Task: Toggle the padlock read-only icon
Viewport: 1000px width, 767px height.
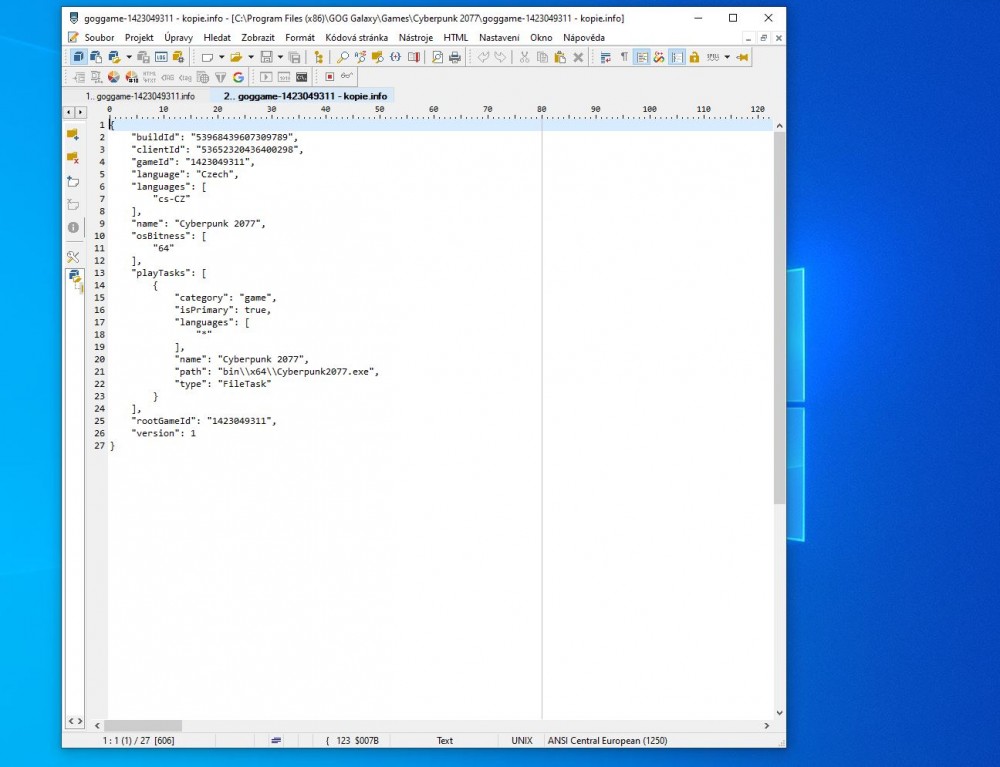Action: (x=694, y=57)
